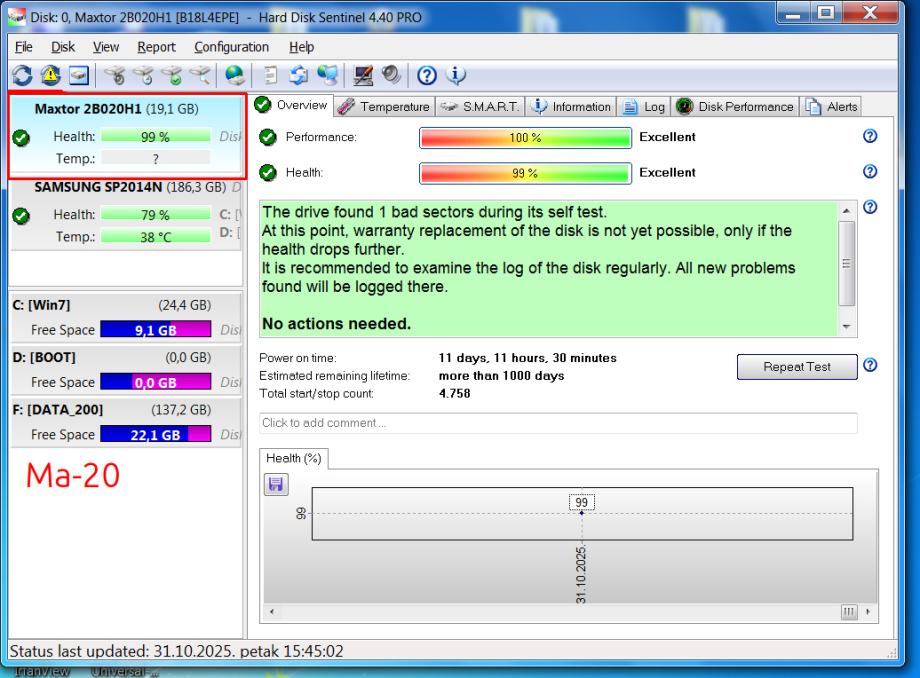Image resolution: width=920 pixels, height=678 pixels.
Task: Click the send report arrows toolbar icon
Action: click(299, 75)
